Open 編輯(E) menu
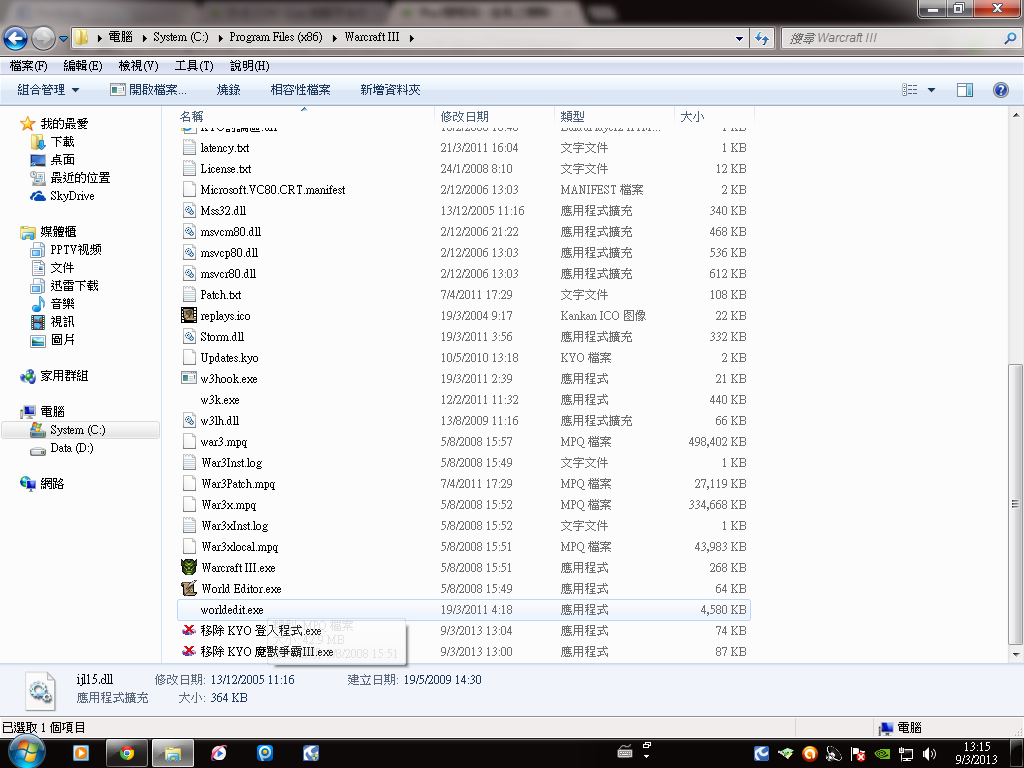1024x768 pixels. coord(82,66)
